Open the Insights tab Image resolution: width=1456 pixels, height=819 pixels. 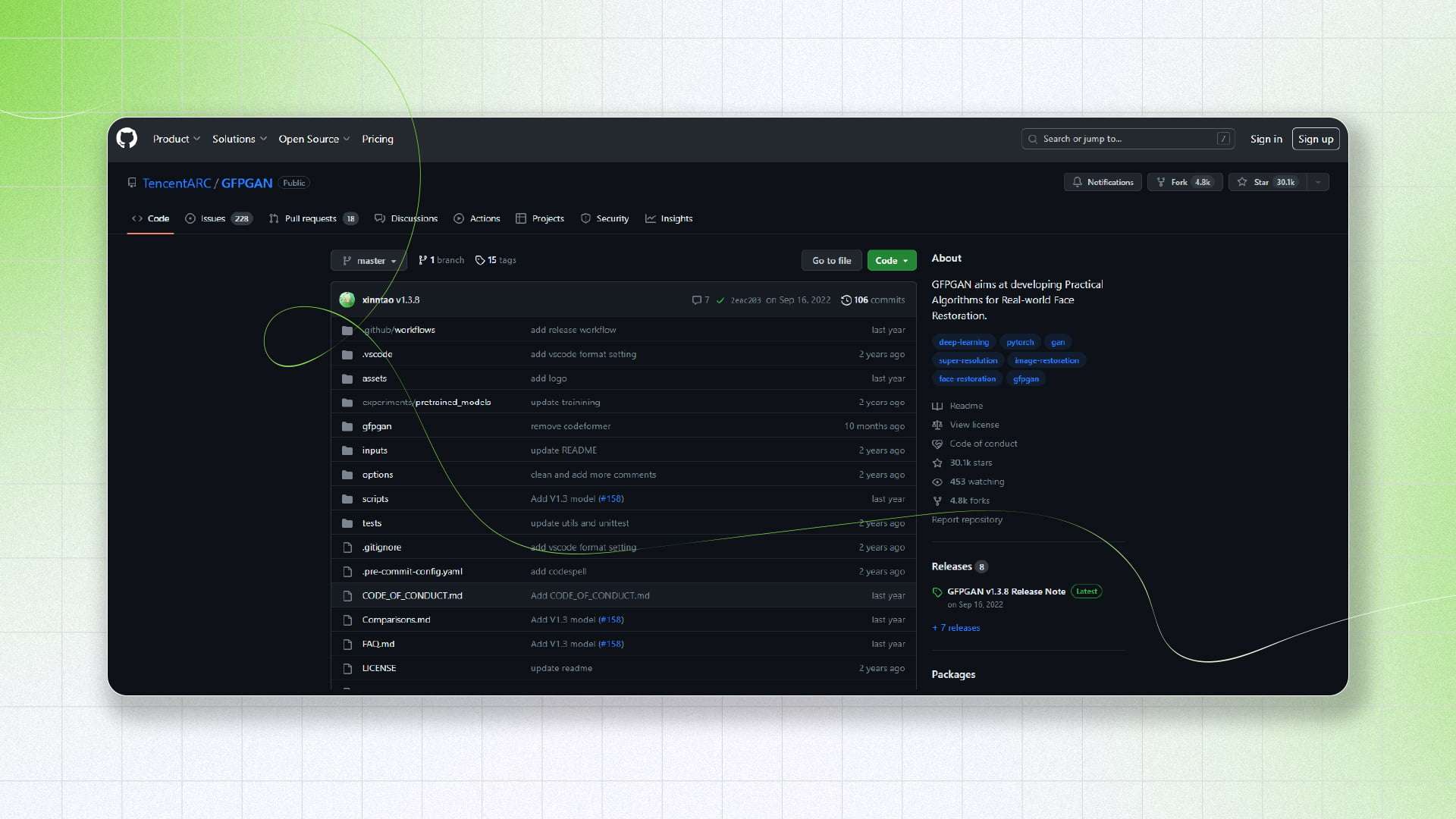669,218
